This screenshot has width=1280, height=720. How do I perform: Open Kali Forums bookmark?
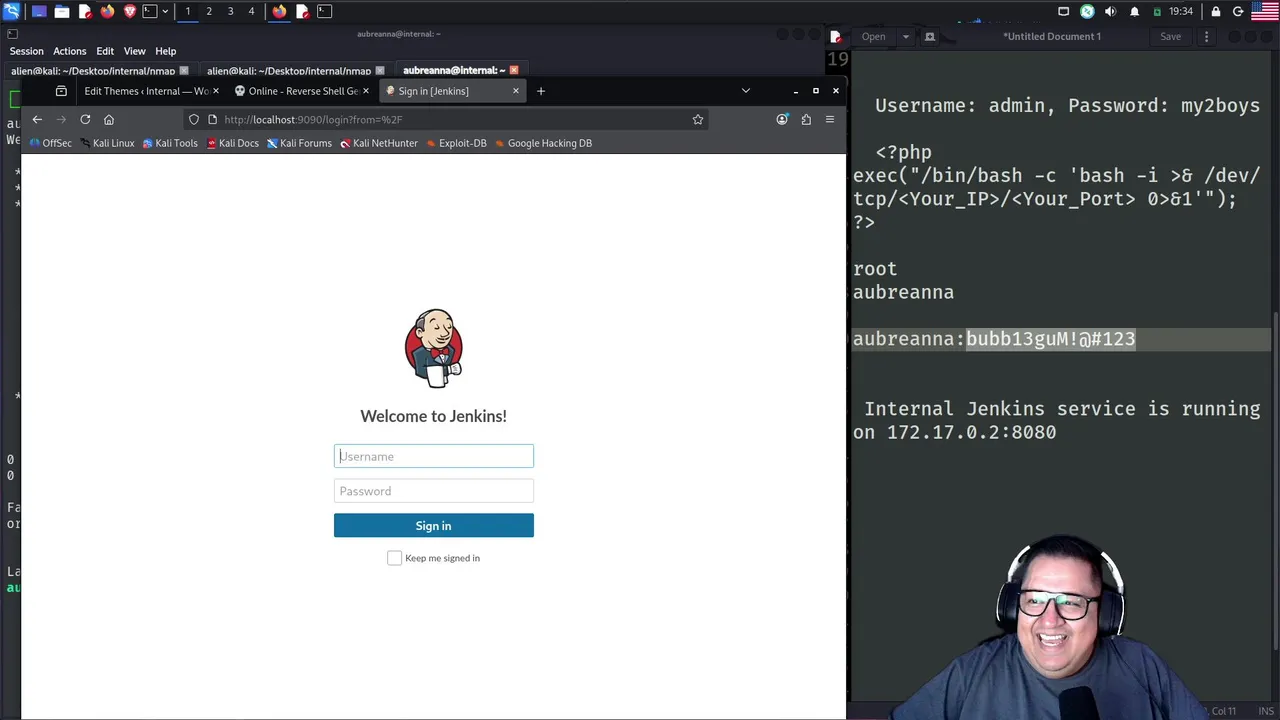point(299,143)
